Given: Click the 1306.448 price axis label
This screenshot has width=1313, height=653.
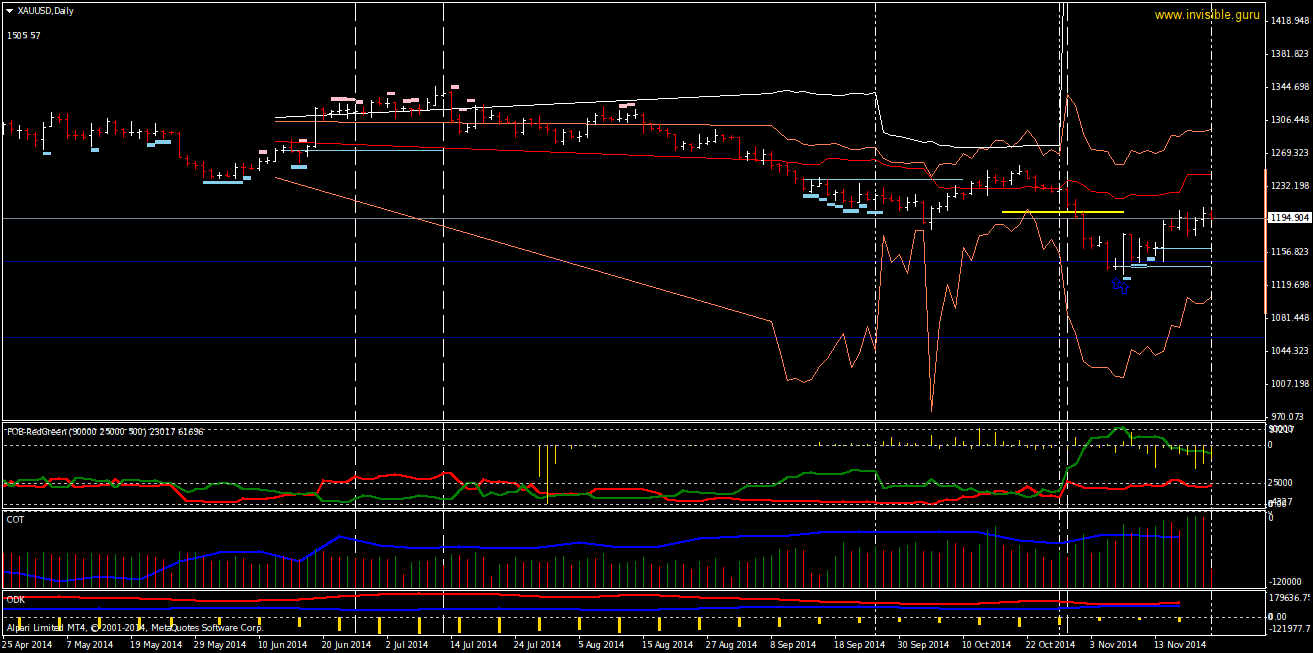Looking at the screenshot, I should [x=1290, y=120].
